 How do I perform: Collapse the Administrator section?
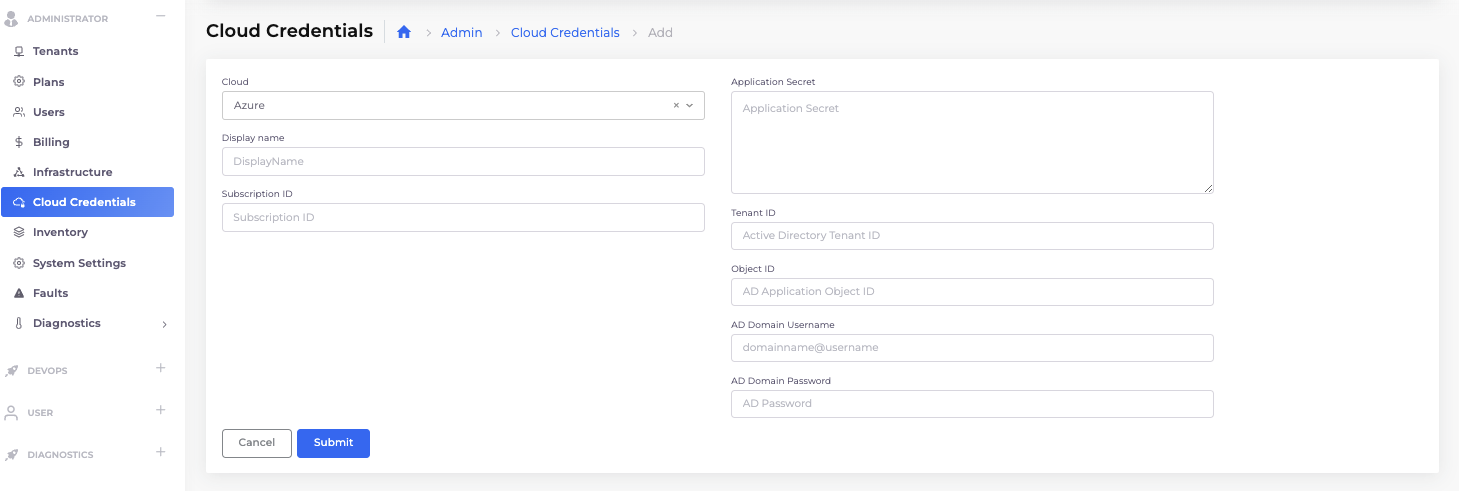click(160, 17)
